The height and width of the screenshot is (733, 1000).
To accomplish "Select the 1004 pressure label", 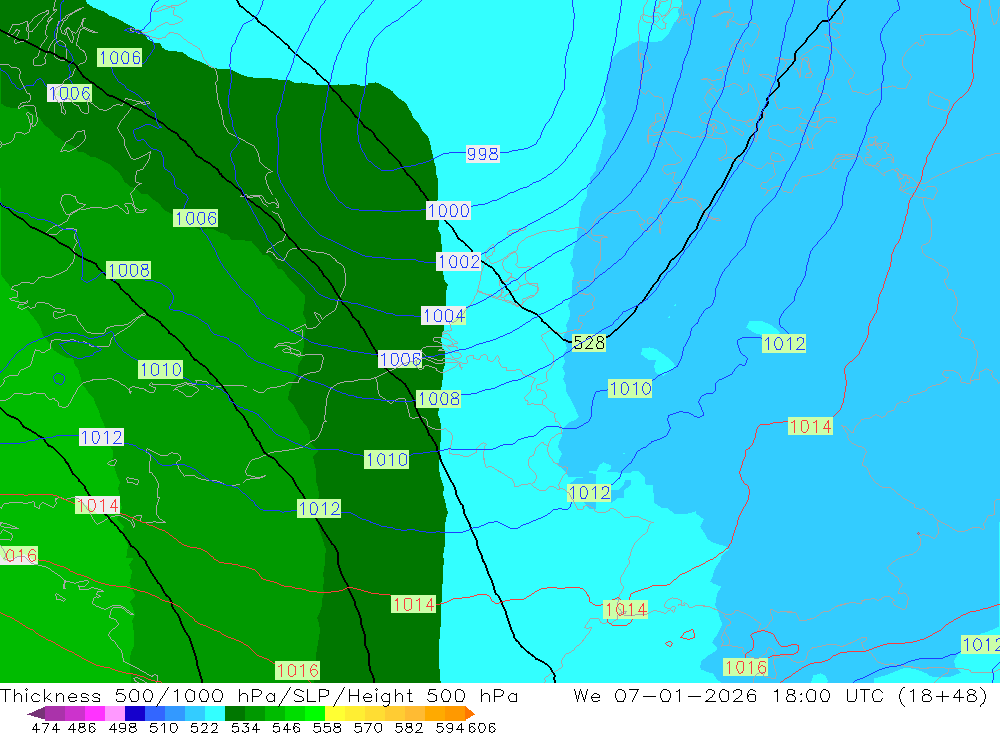I will (443, 316).
